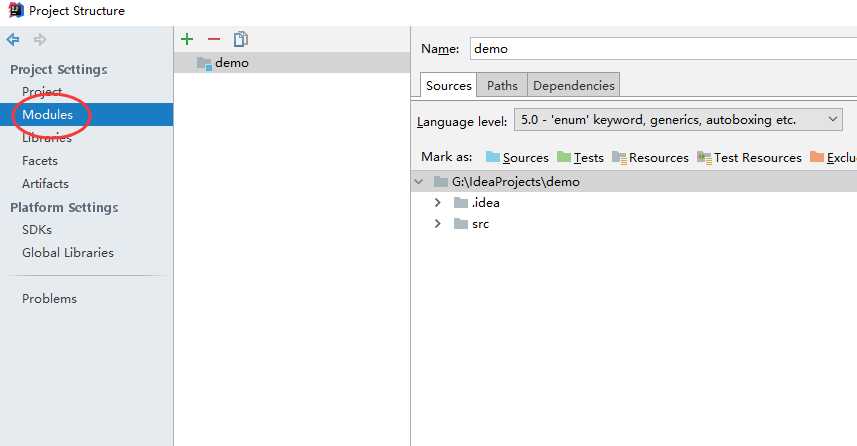Click the back navigation arrow

point(13,39)
